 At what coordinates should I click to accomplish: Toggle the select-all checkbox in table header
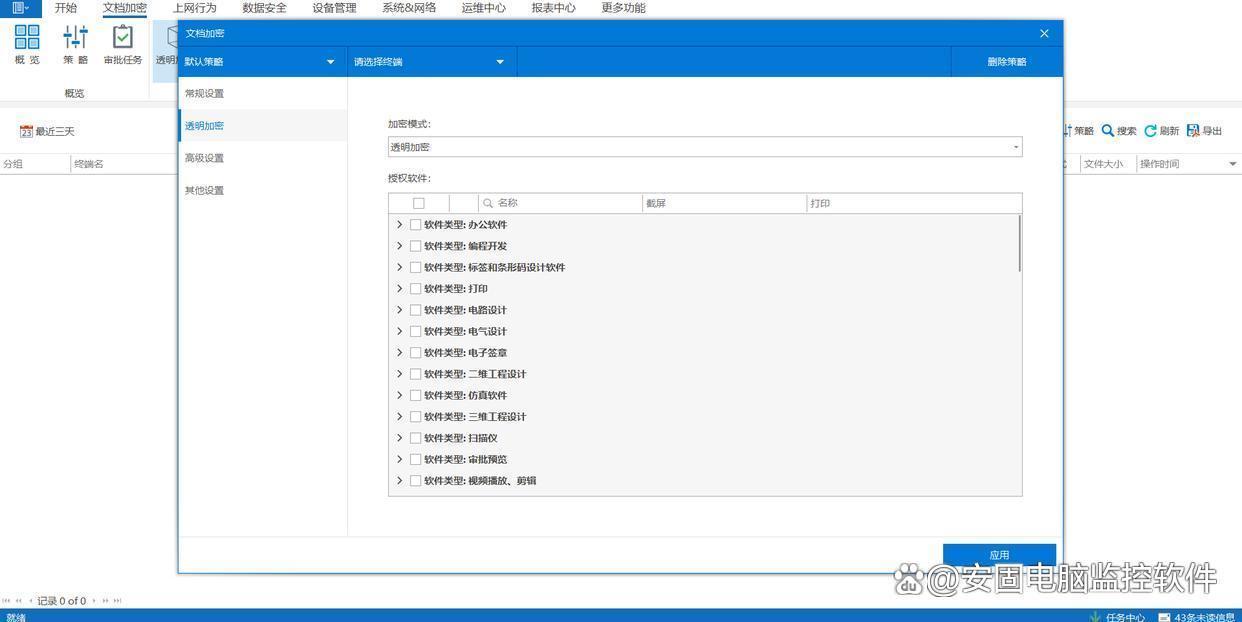pos(418,203)
